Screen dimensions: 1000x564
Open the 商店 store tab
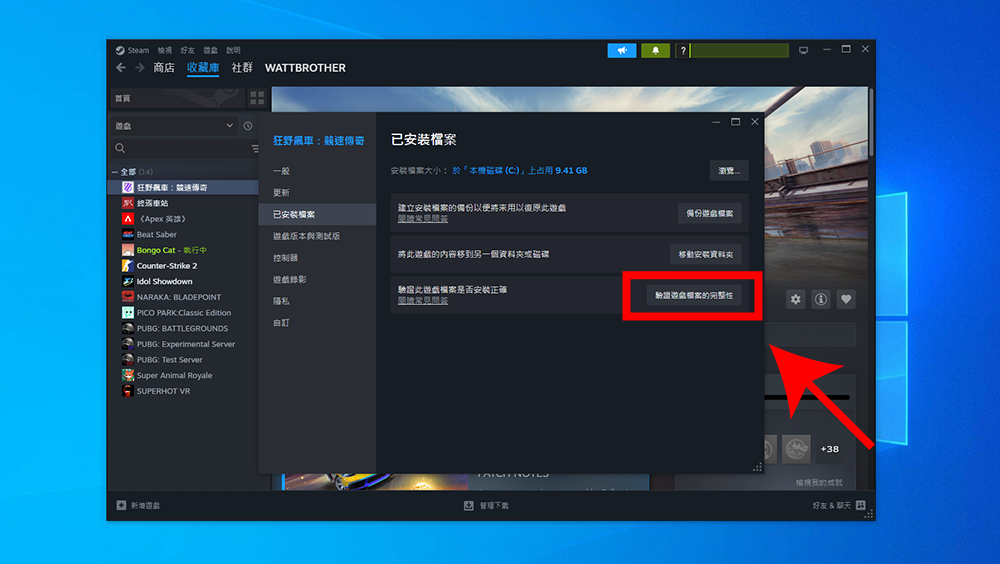tap(164, 68)
